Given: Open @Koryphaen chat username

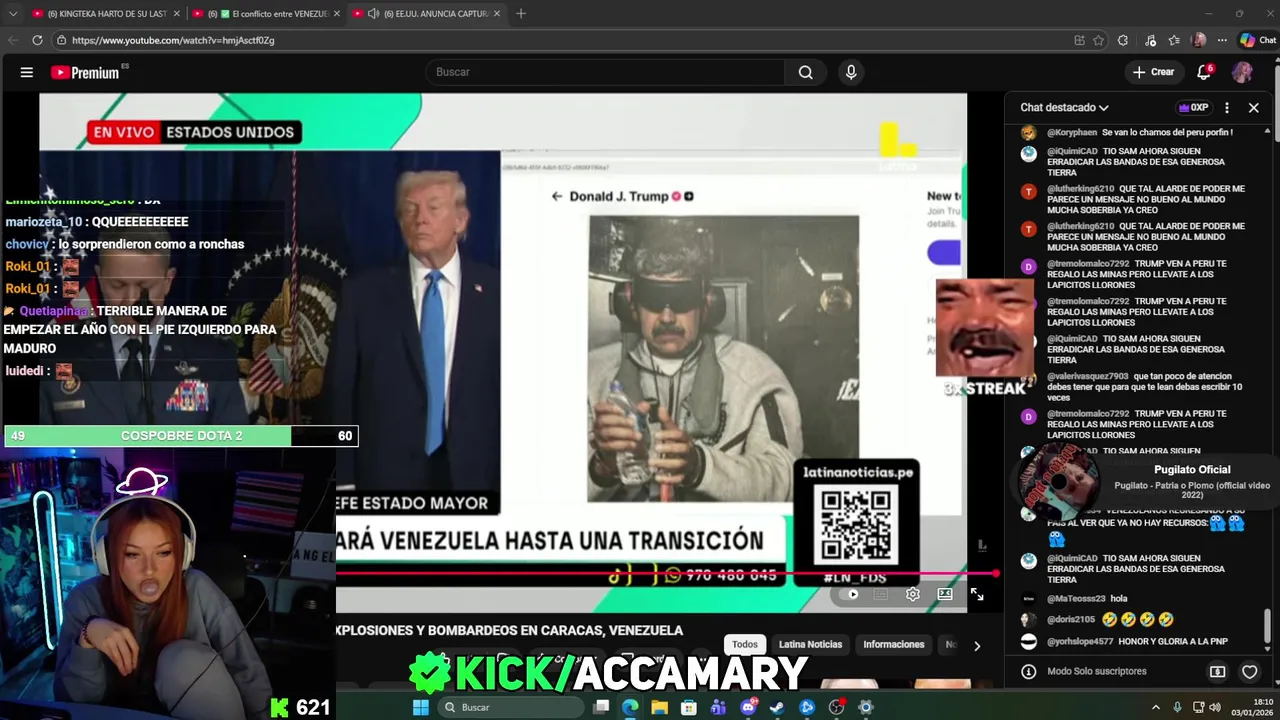Looking at the screenshot, I should 1072,132.
